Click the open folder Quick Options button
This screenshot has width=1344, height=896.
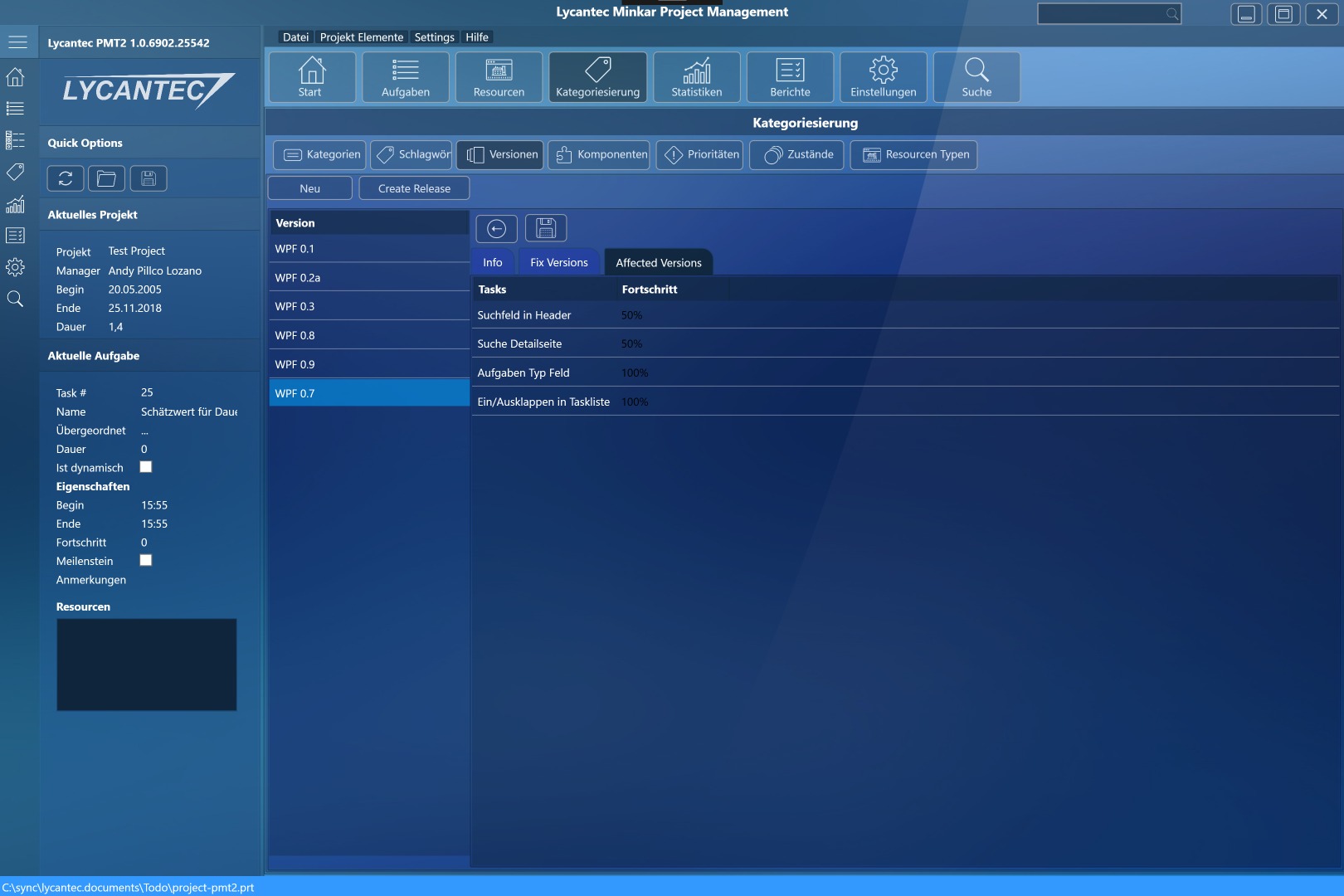pyautogui.click(x=106, y=178)
